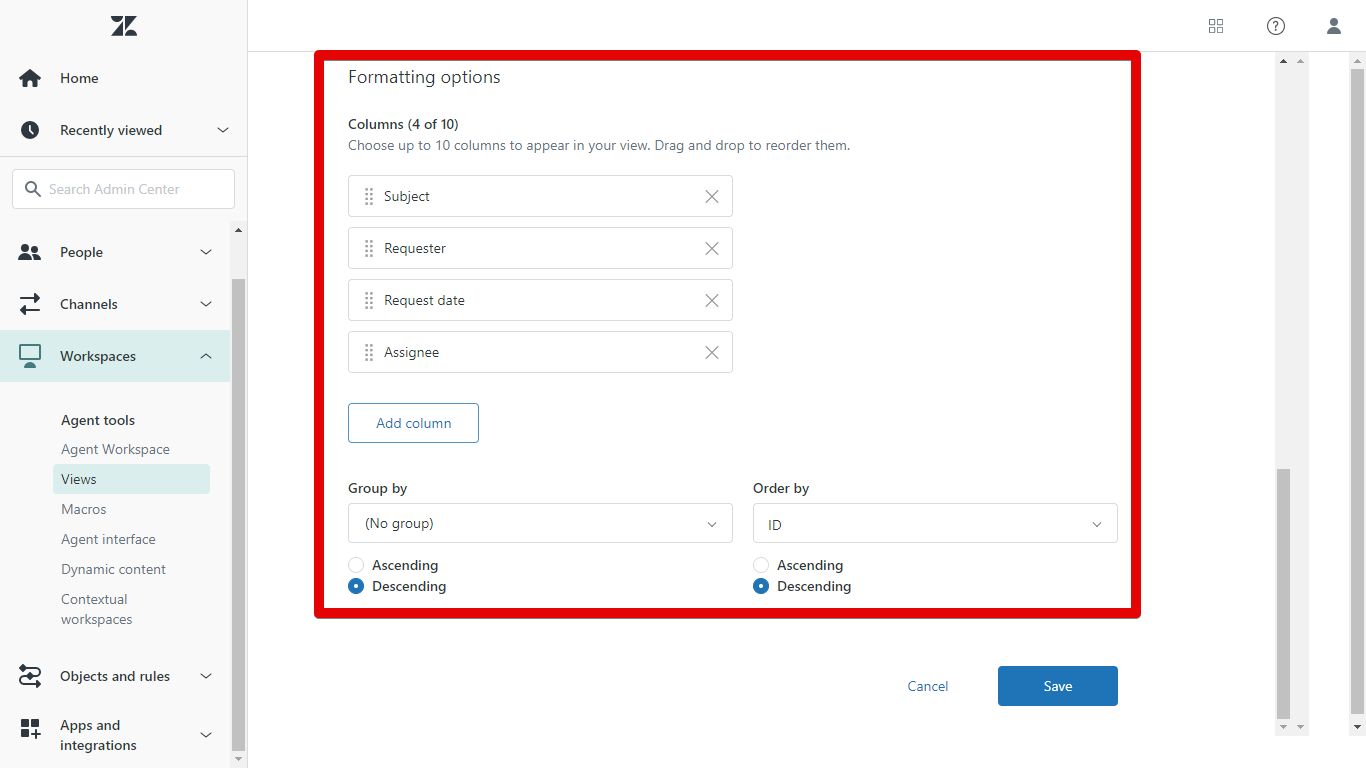This screenshot has height=768, width=1366.
Task: Expand the Channels menu chevron
Action: [206, 304]
